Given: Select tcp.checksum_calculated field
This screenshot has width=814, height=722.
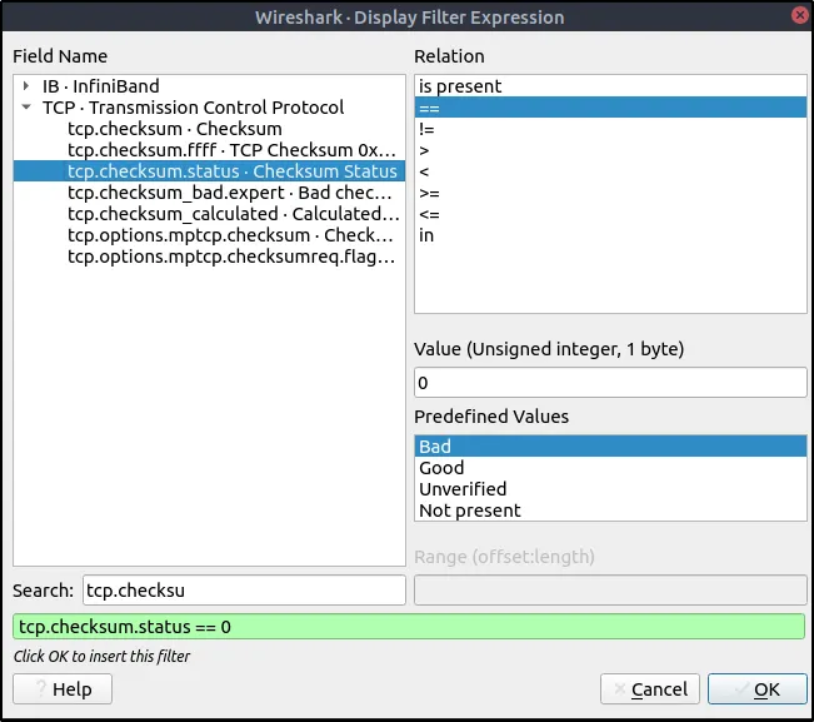Looking at the screenshot, I should (209, 214).
